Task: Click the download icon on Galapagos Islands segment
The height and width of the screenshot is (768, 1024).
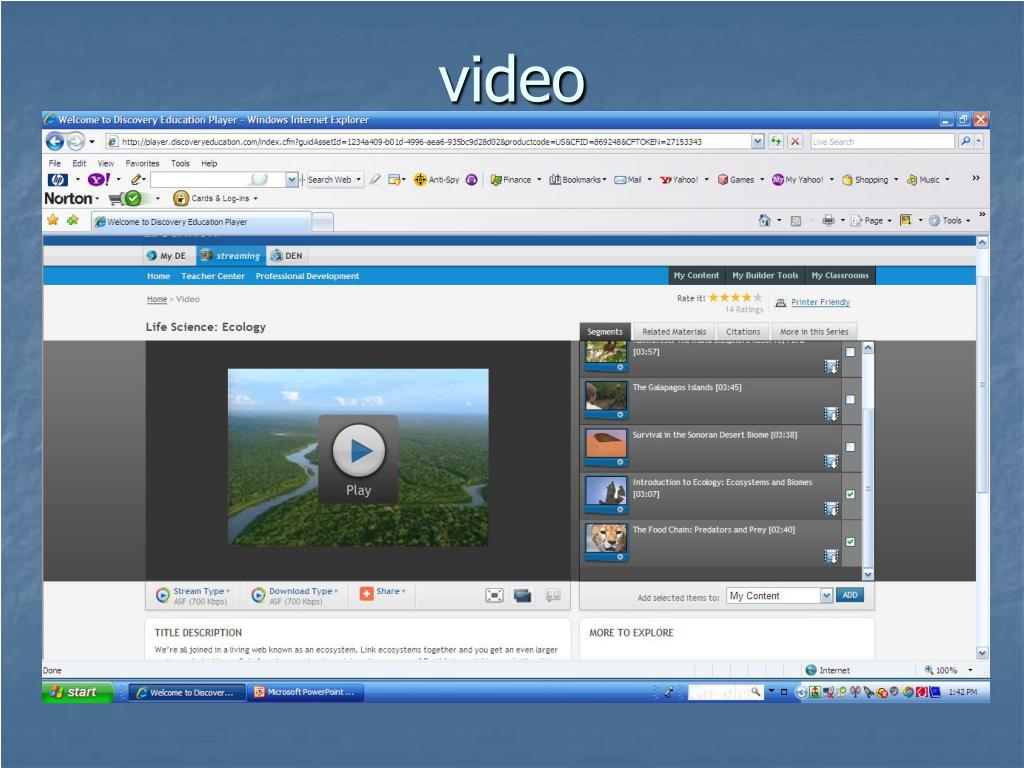Action: pos(831,414)
